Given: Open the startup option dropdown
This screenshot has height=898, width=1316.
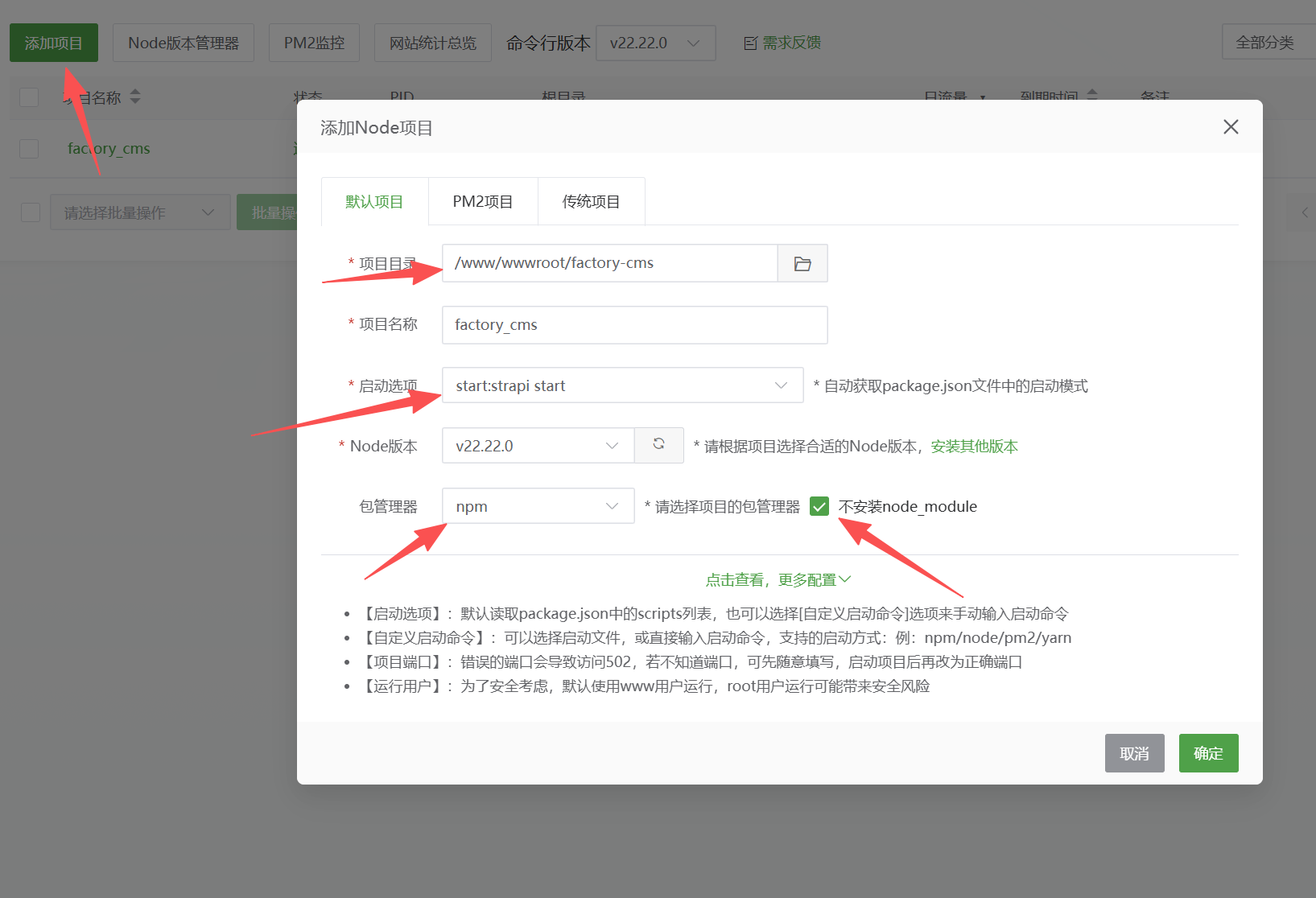Looking at the screenshot, I should 621,385.
